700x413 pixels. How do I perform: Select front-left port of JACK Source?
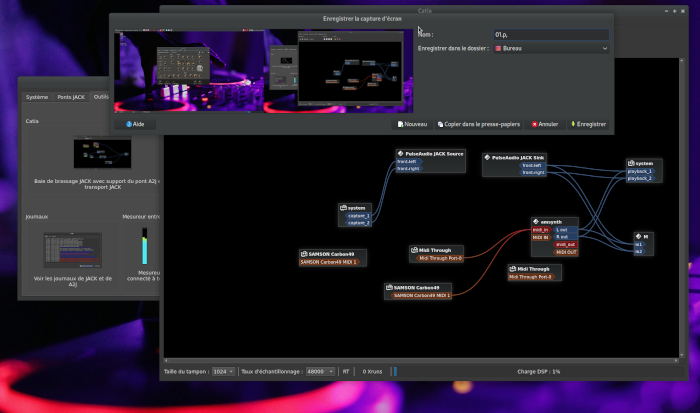tap(408, 162)
